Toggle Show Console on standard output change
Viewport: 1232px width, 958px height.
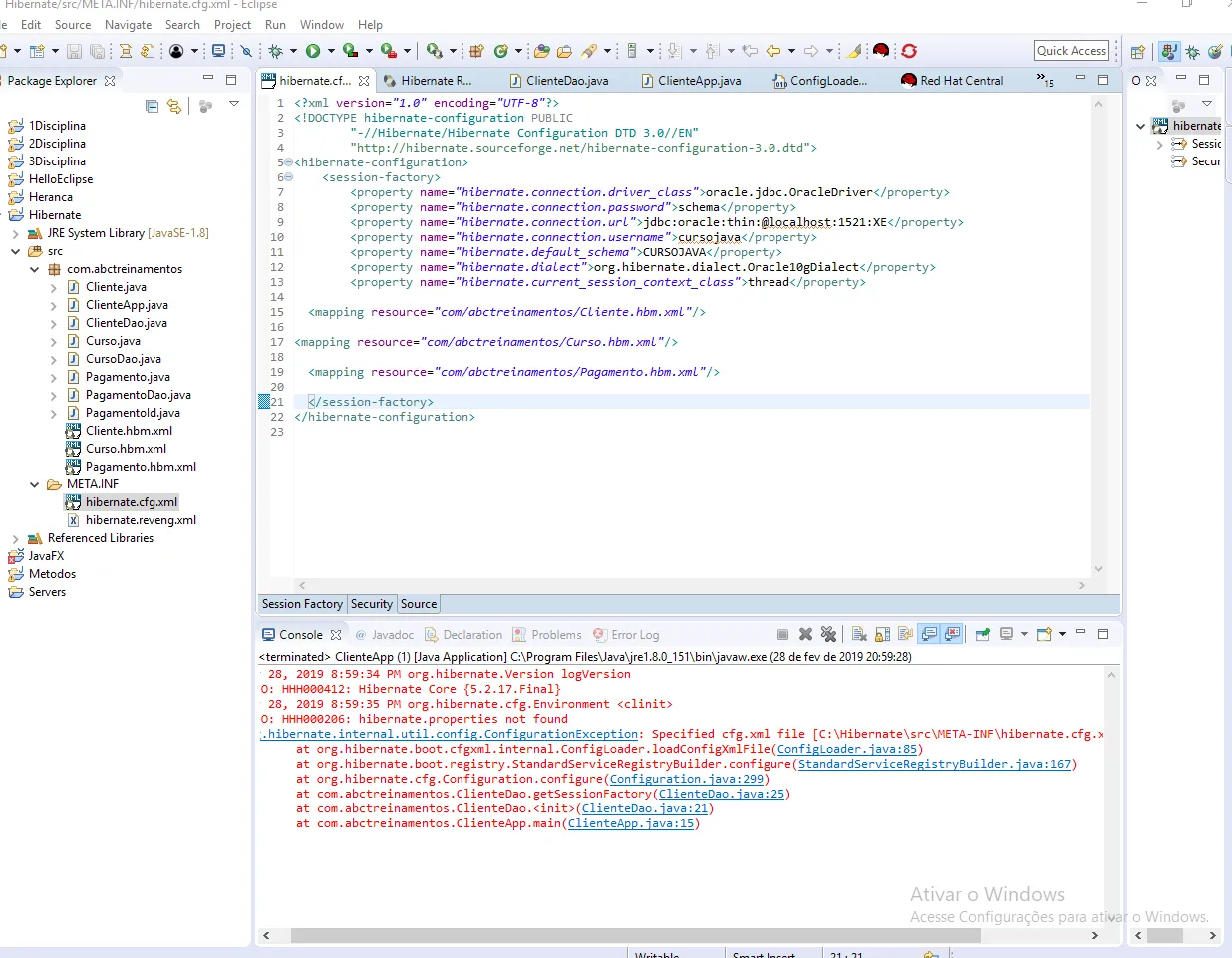coord(929,634)
